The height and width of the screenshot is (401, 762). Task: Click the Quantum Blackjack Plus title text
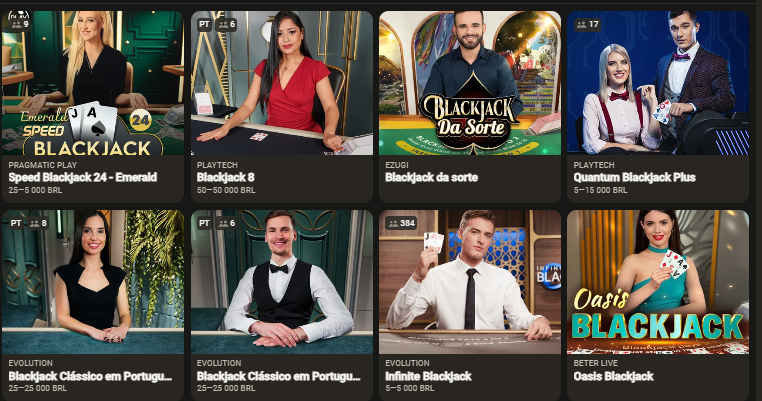point(635,177)
